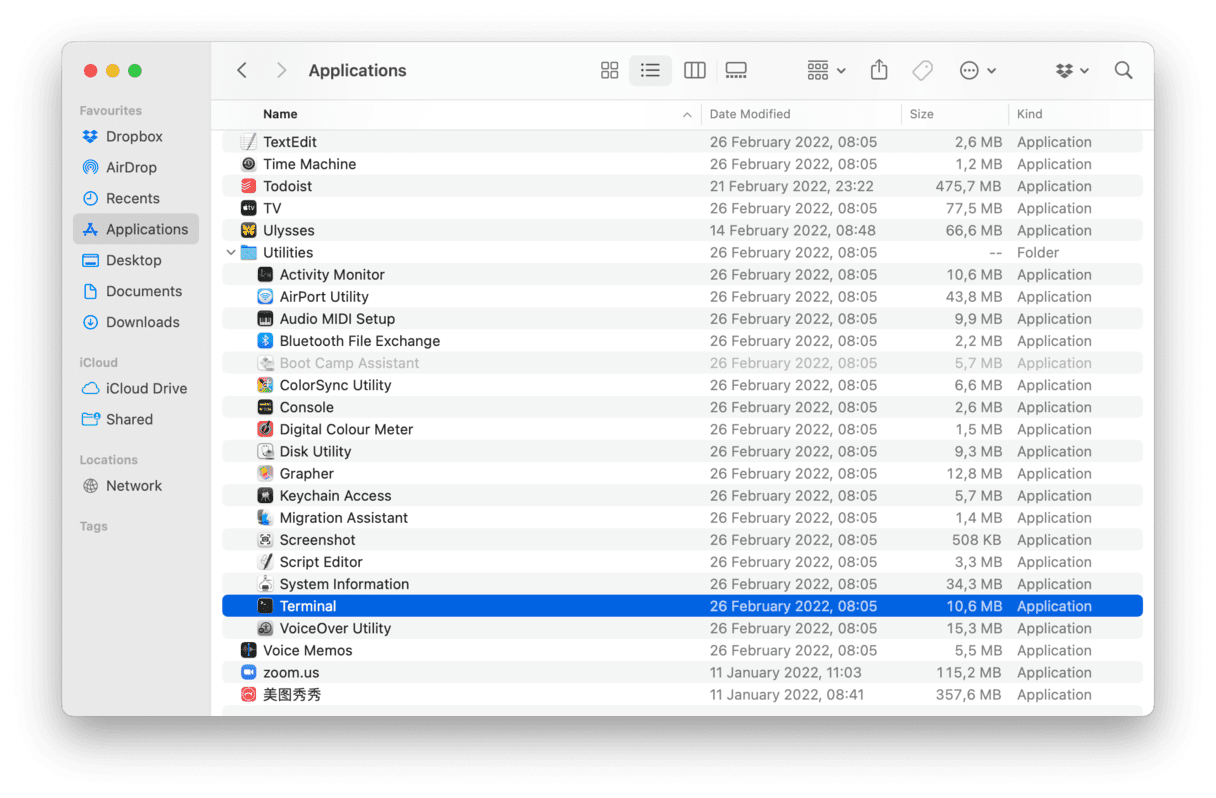Click the Search magnifier icon

click(1124, 70)
